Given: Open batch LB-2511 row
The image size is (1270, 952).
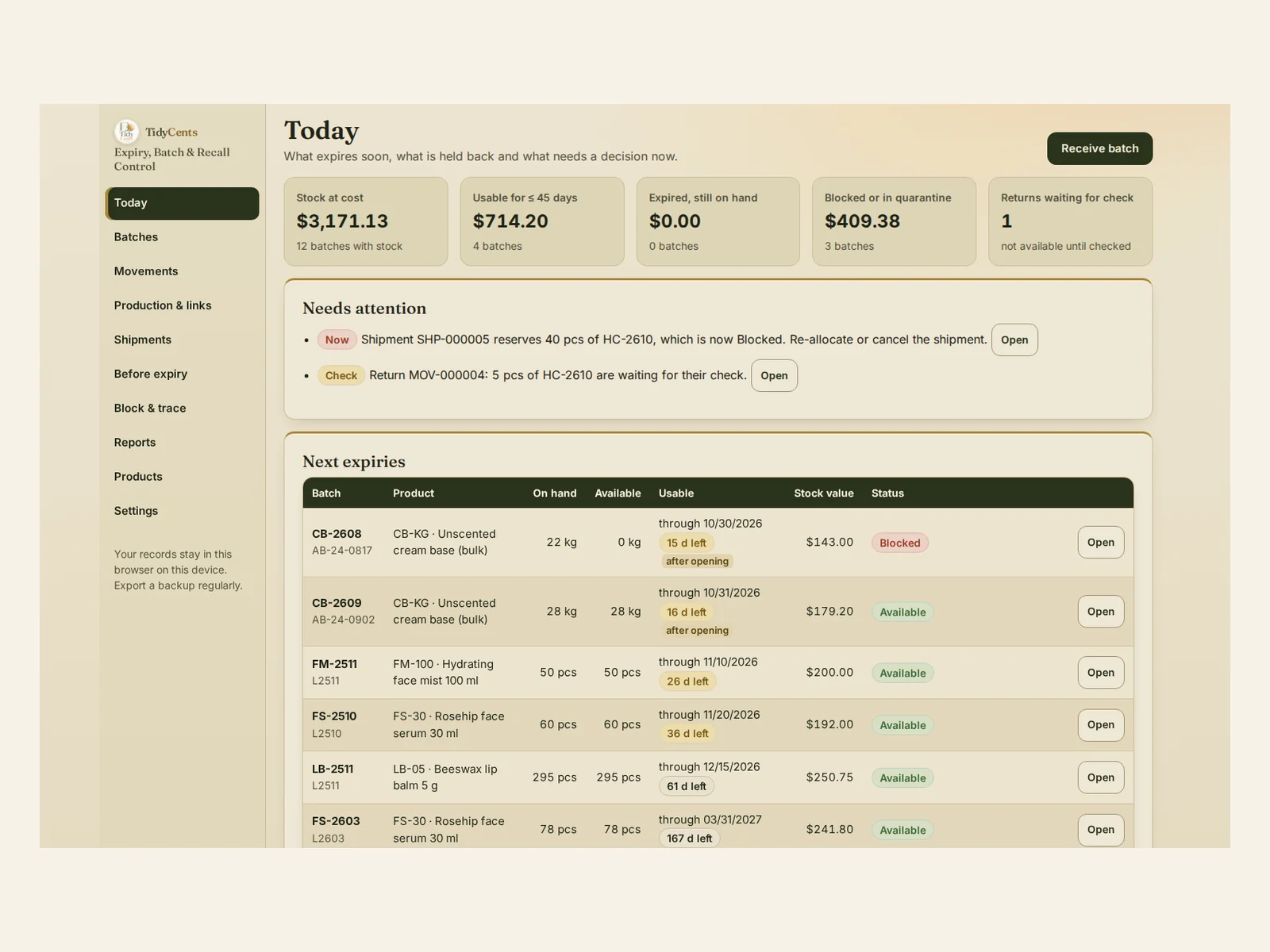Looking at the screenshot, I should tap(1100, 777).
